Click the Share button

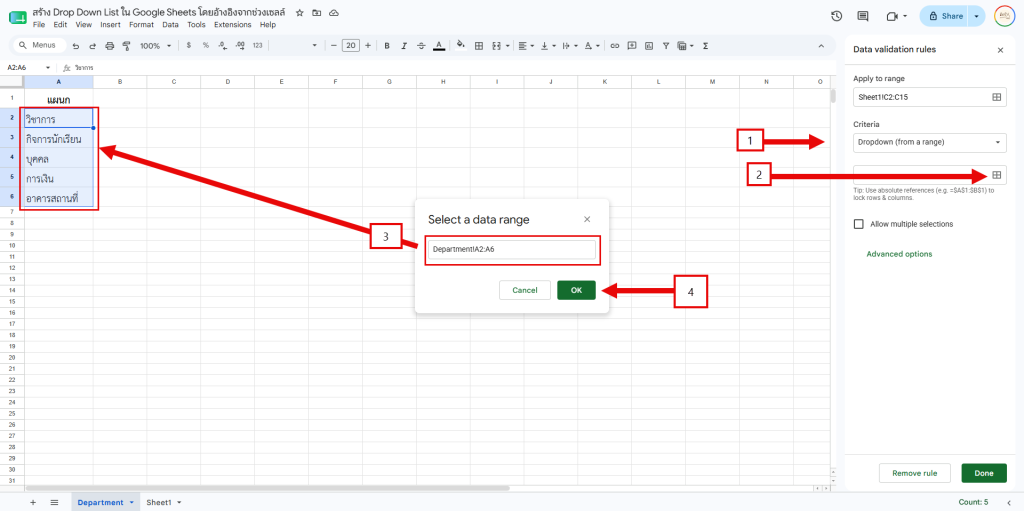pos(945,16)
